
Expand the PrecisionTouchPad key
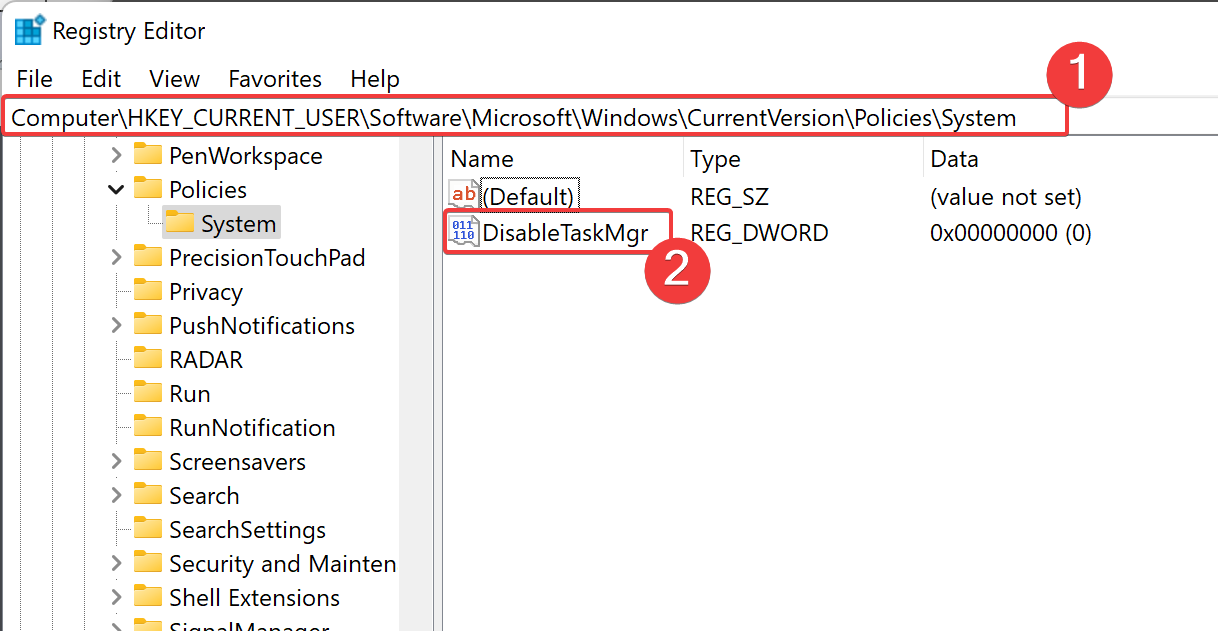(x=117, y=257)
